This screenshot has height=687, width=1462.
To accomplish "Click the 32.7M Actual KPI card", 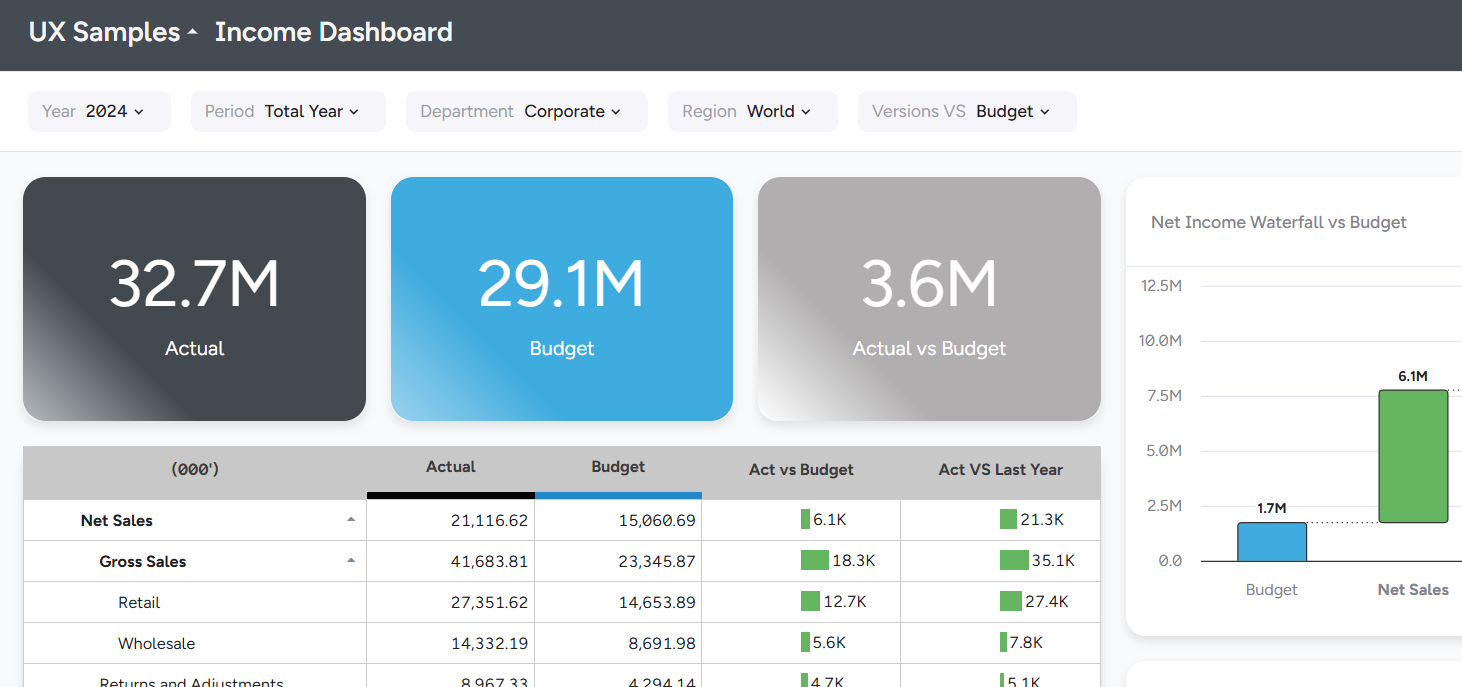I will click(x=194, y=299).
